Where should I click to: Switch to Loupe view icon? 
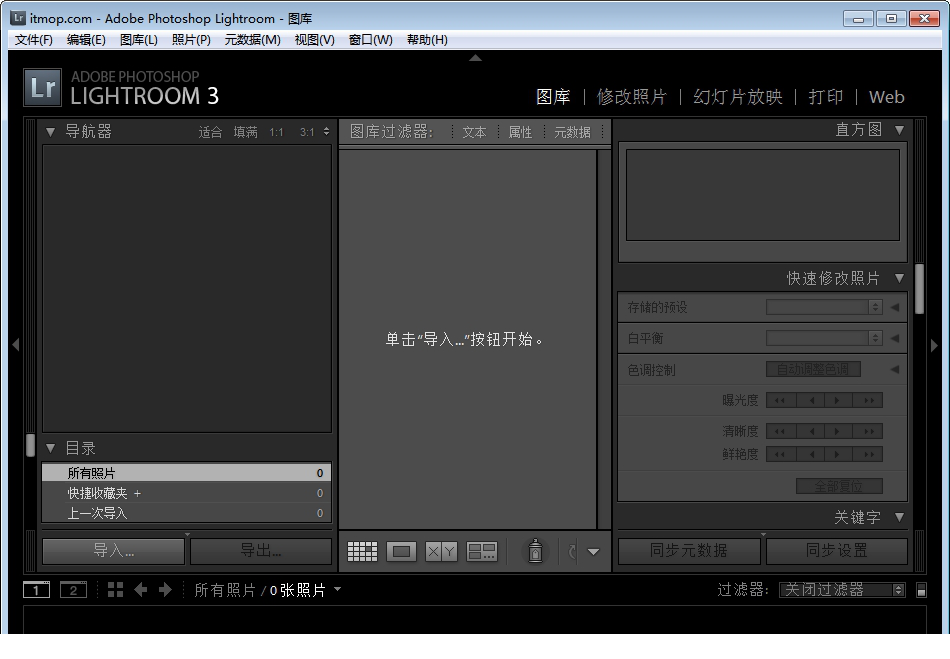(401, 551)
